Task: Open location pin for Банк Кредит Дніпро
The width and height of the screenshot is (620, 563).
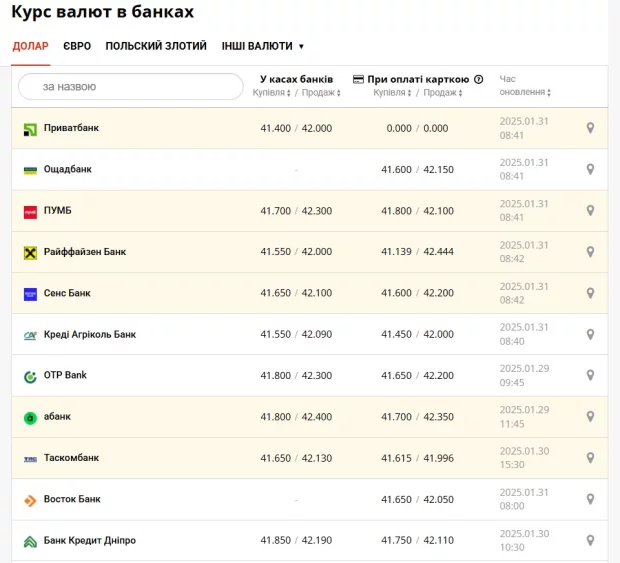Action: coord(590,541)
